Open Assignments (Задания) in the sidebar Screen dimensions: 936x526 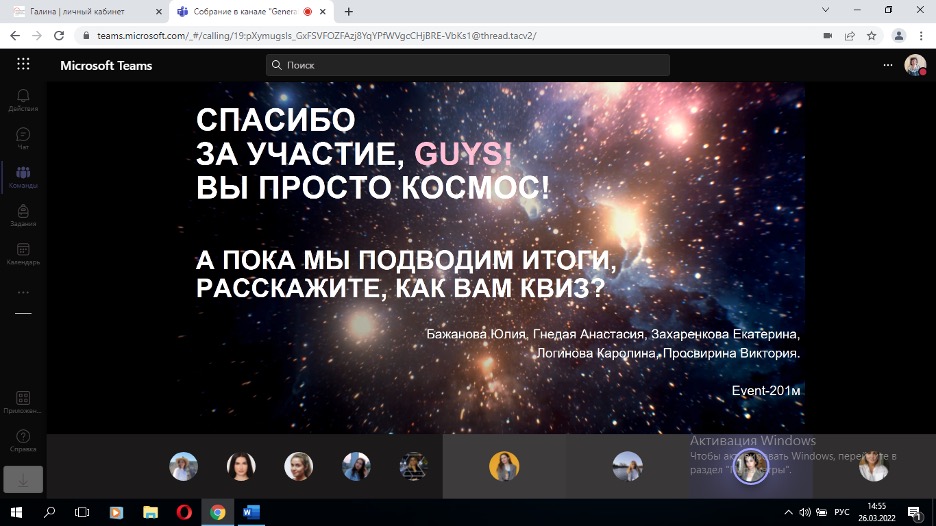[23, 215]
